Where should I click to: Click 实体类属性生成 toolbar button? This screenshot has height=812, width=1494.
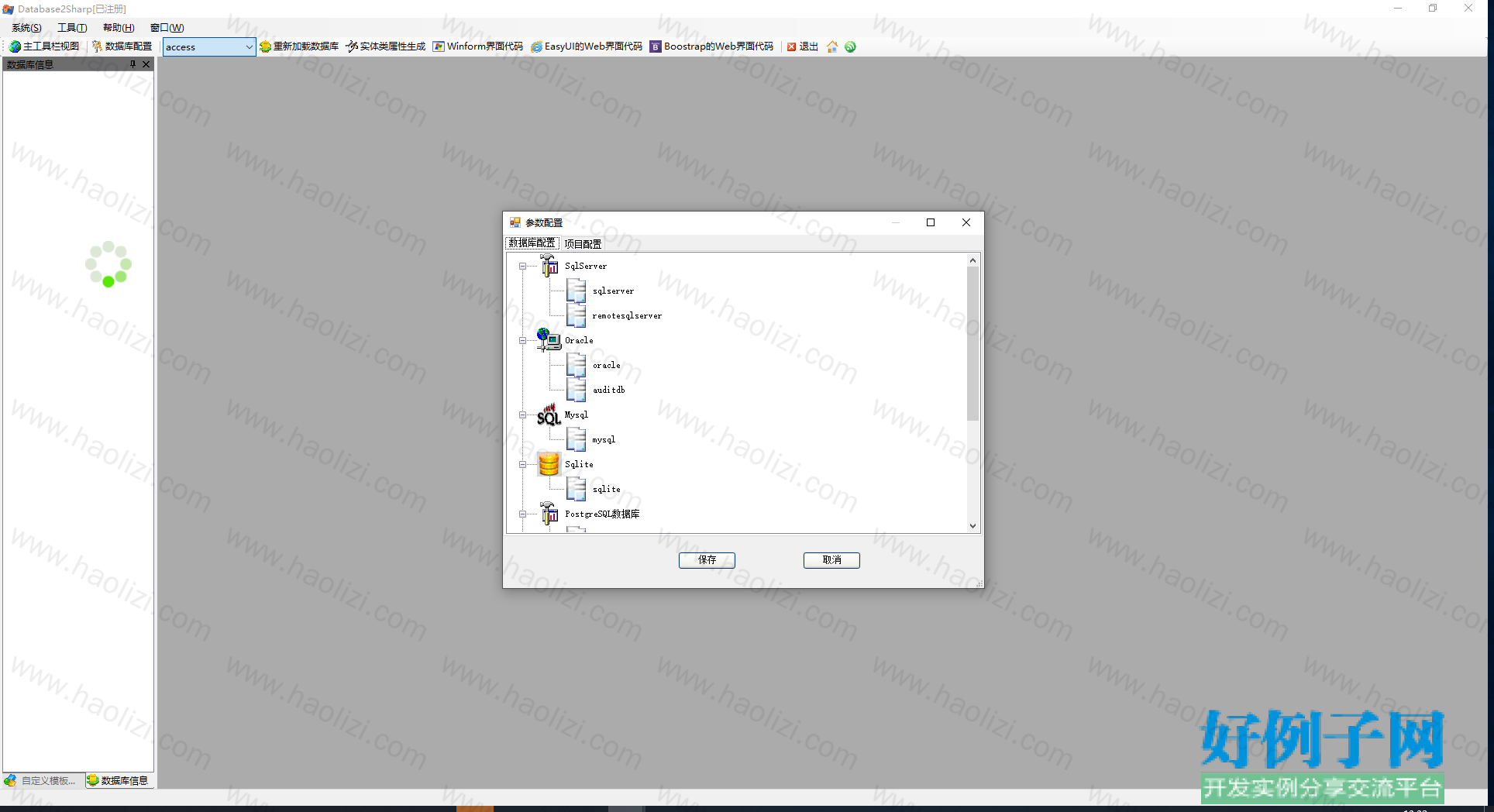pyautogui.click(x=386, y=46)
